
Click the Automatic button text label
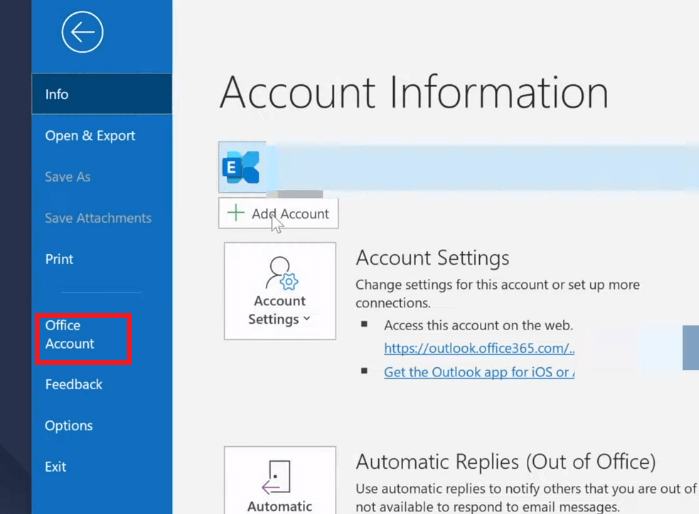[280, 506]
